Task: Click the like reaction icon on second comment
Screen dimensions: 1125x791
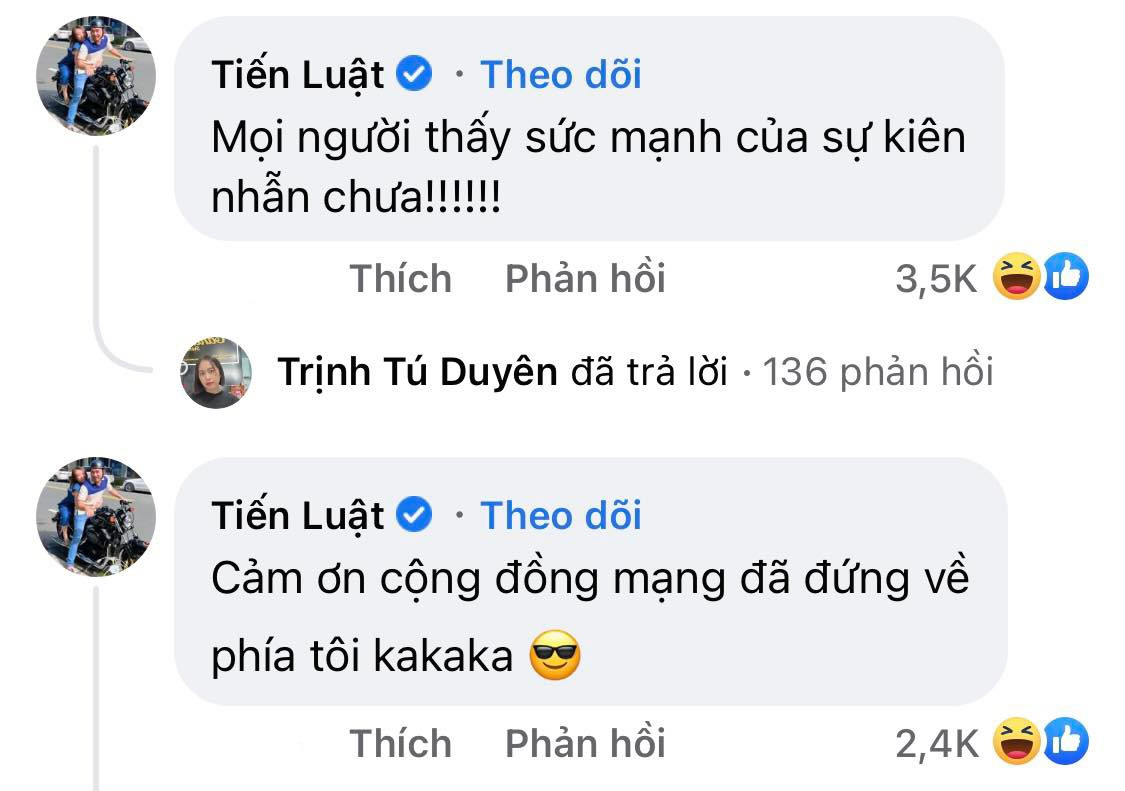Action: click(1066, 743)
